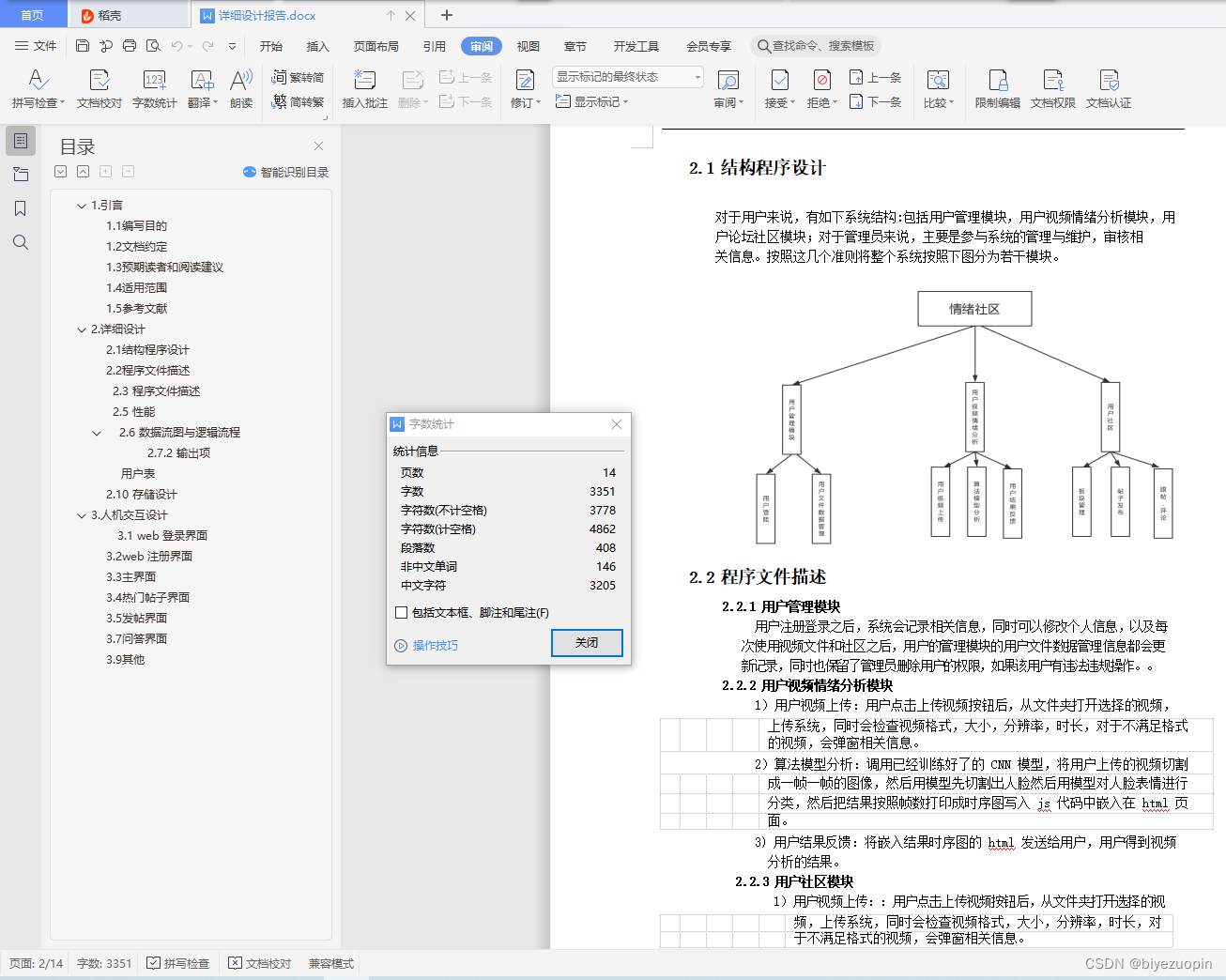The width and height of the screenshot is (1226, 980).
Task: Click the Save icon in quick toolbar
Action: tap(83, 45)
